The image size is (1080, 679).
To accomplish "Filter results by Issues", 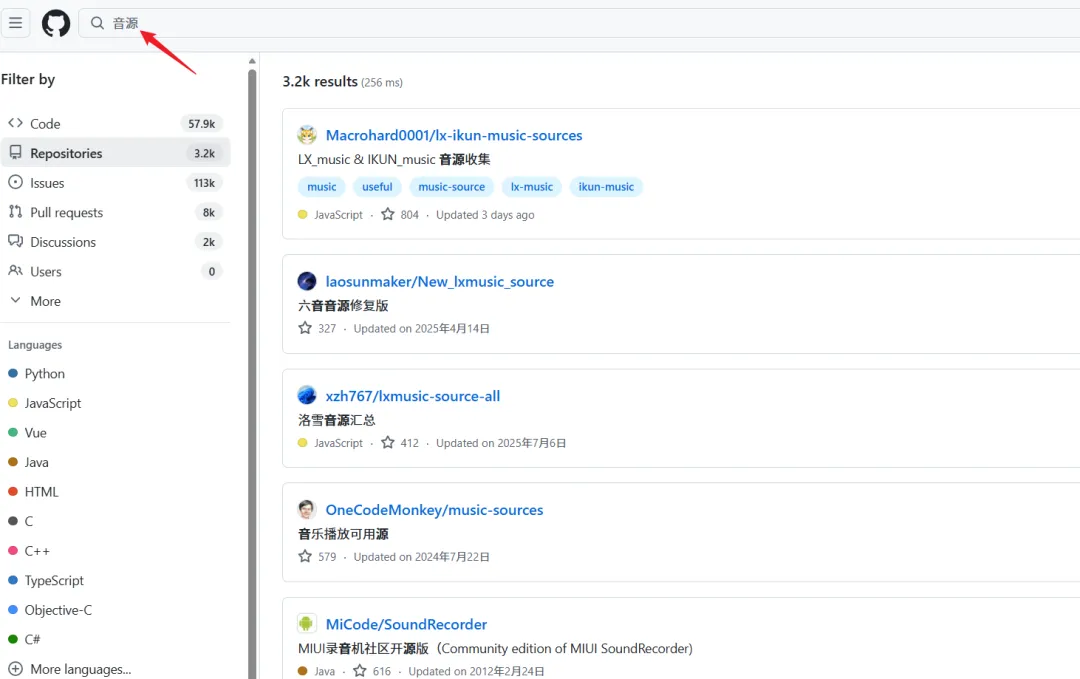I will [x=115, y=183].
